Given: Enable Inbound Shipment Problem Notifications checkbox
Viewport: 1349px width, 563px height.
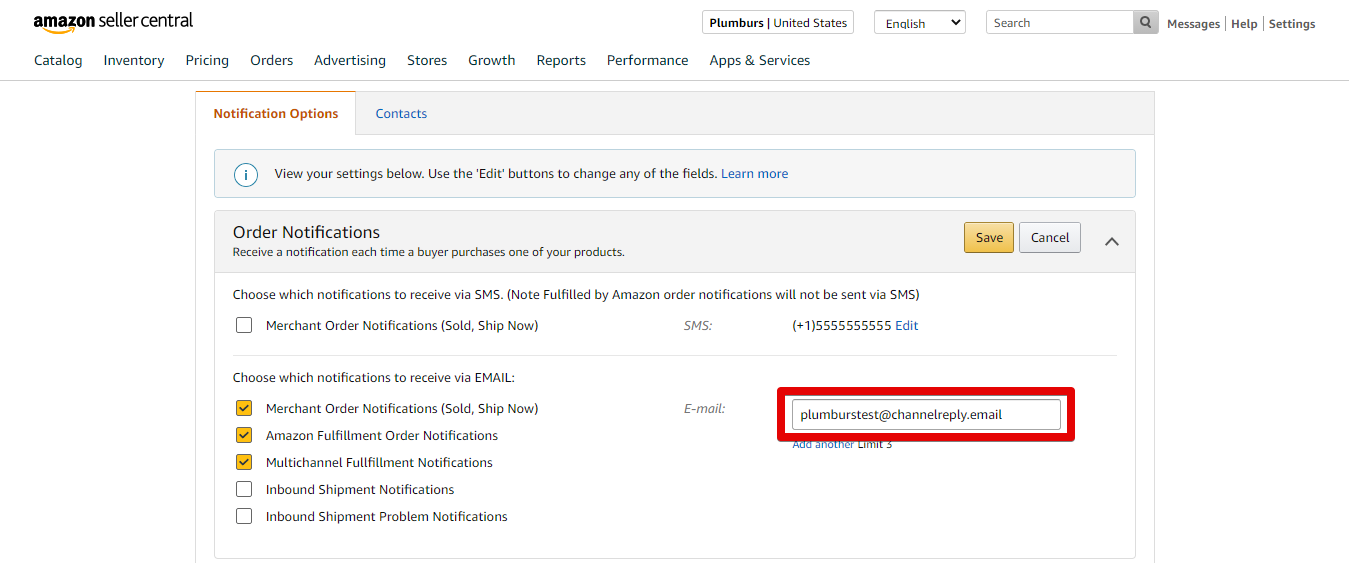Looking at the screenshot, I should tap(244, 516).
